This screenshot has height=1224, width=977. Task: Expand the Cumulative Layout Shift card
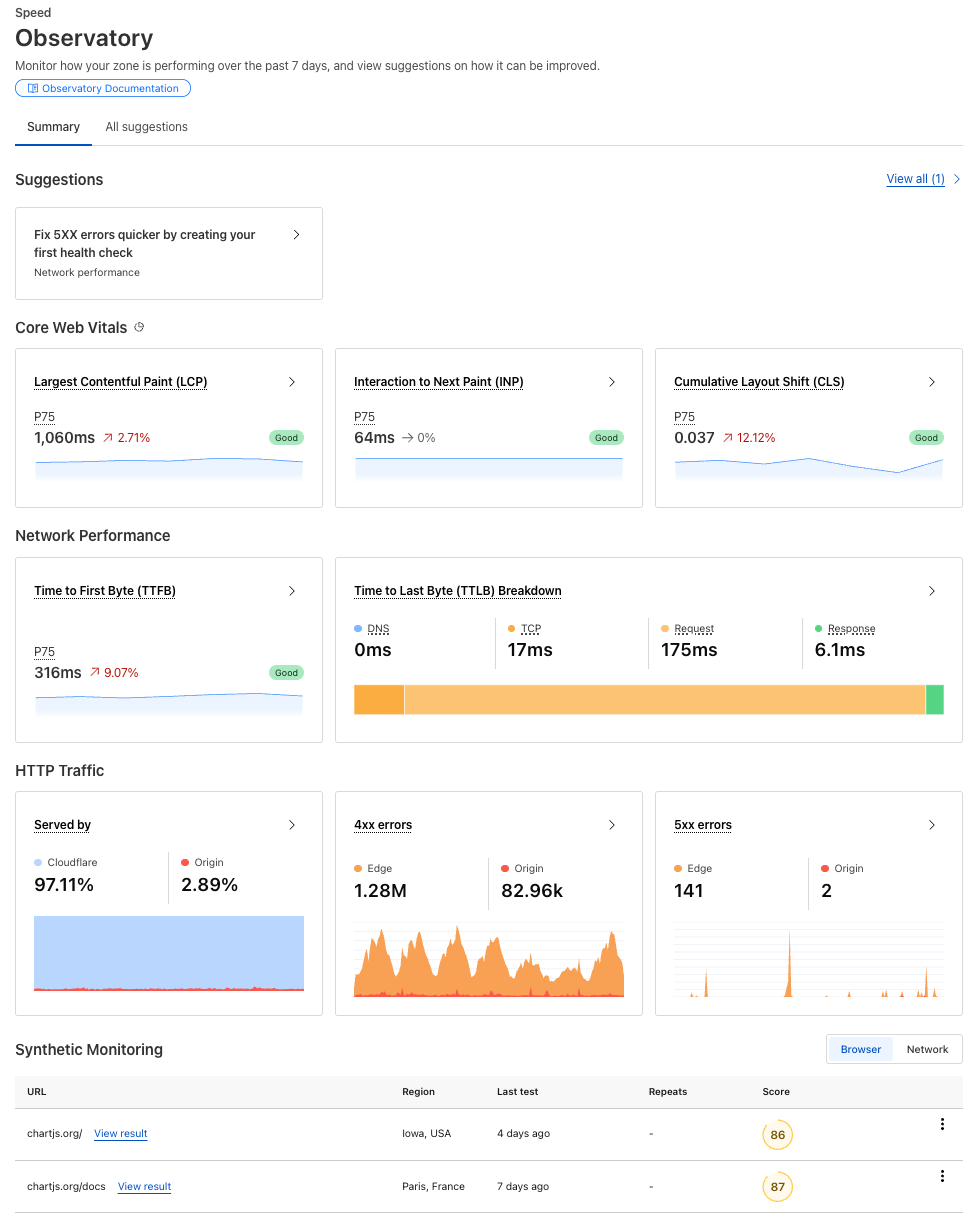932,382
